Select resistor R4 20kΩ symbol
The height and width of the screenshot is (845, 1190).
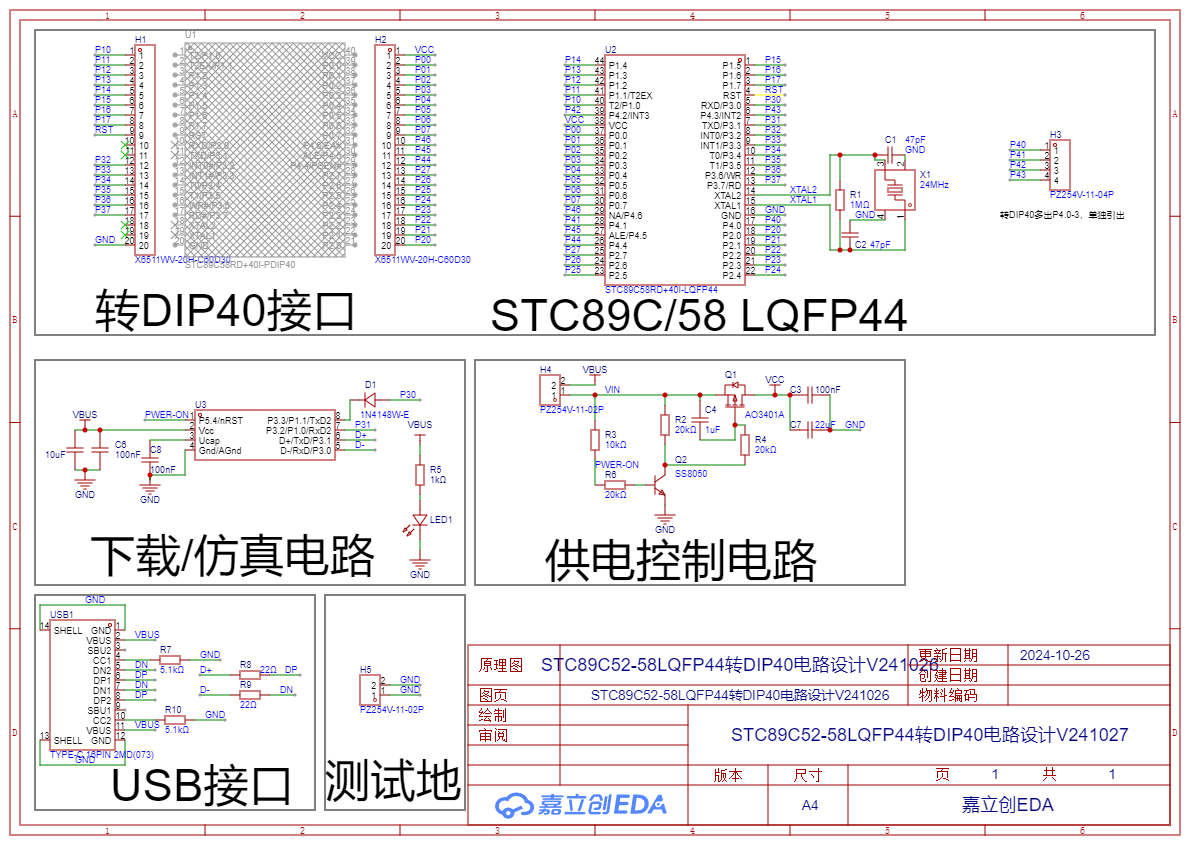745,445
